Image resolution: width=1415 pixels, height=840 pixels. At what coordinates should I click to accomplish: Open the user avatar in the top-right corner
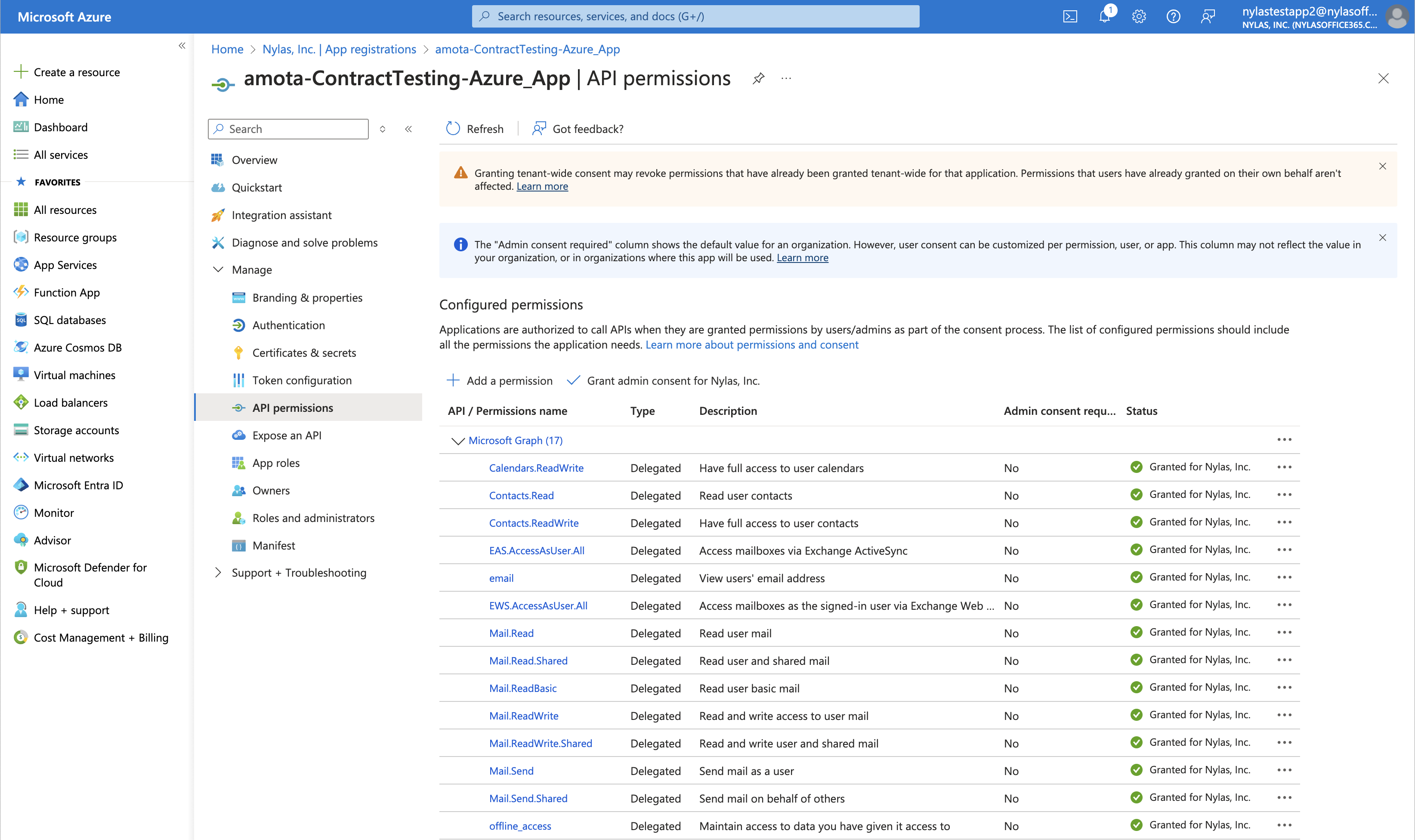click(1396, 16)
